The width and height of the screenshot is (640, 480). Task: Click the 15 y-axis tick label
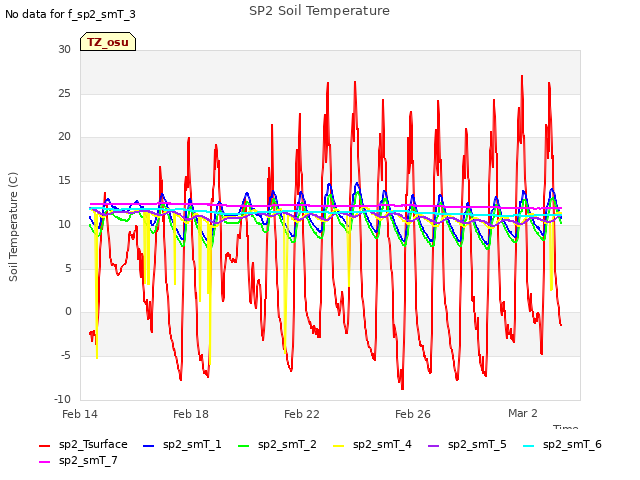pyautogui.click(x=64, y=180)
